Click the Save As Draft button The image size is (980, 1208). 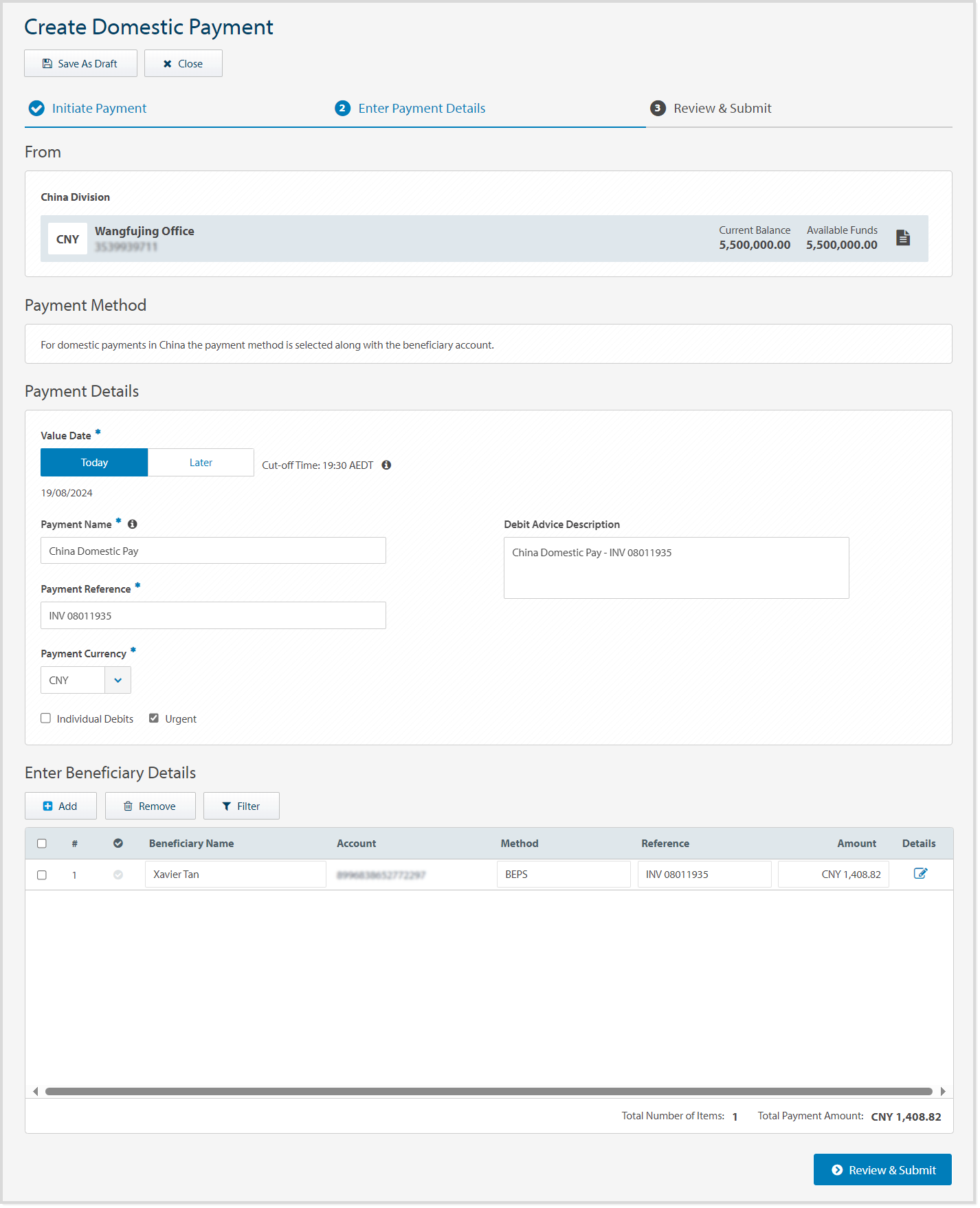[x=80, y=64]
